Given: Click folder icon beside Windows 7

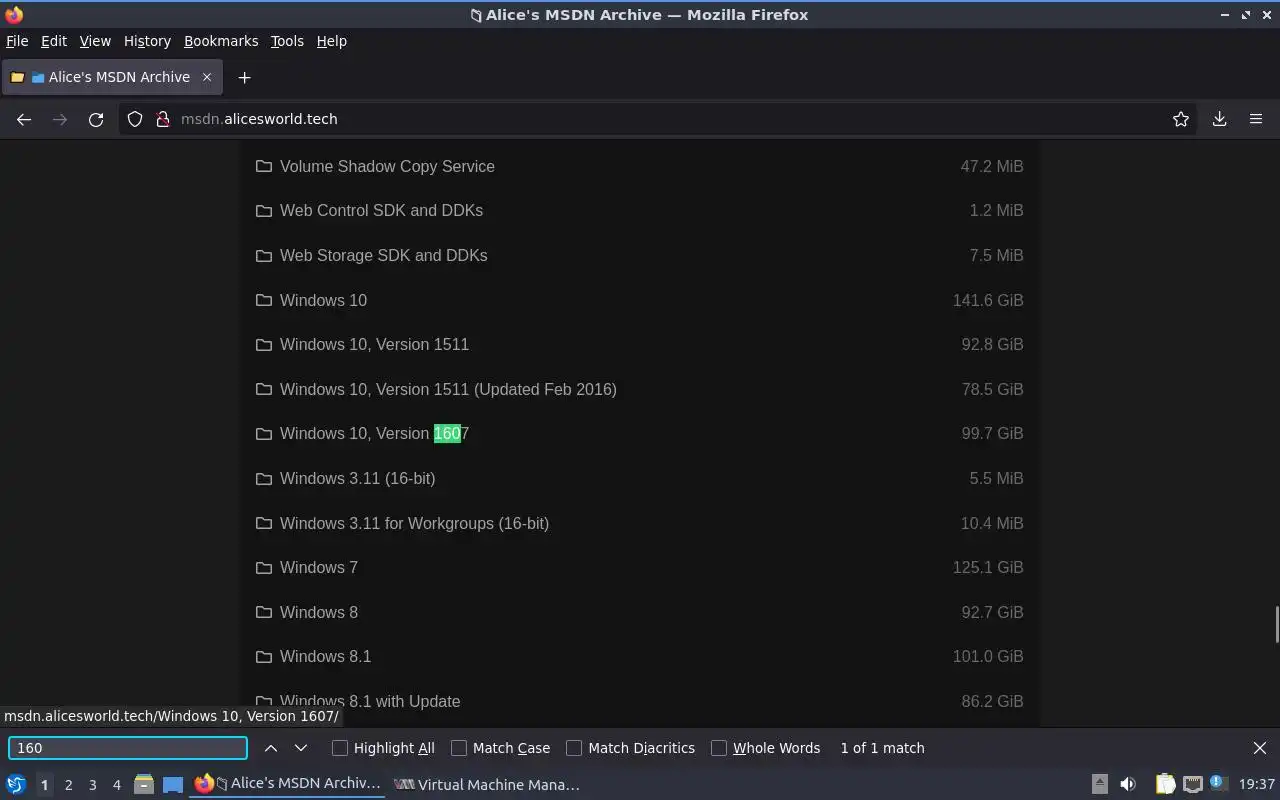Looking at the screenshot, I should [264, 567].
